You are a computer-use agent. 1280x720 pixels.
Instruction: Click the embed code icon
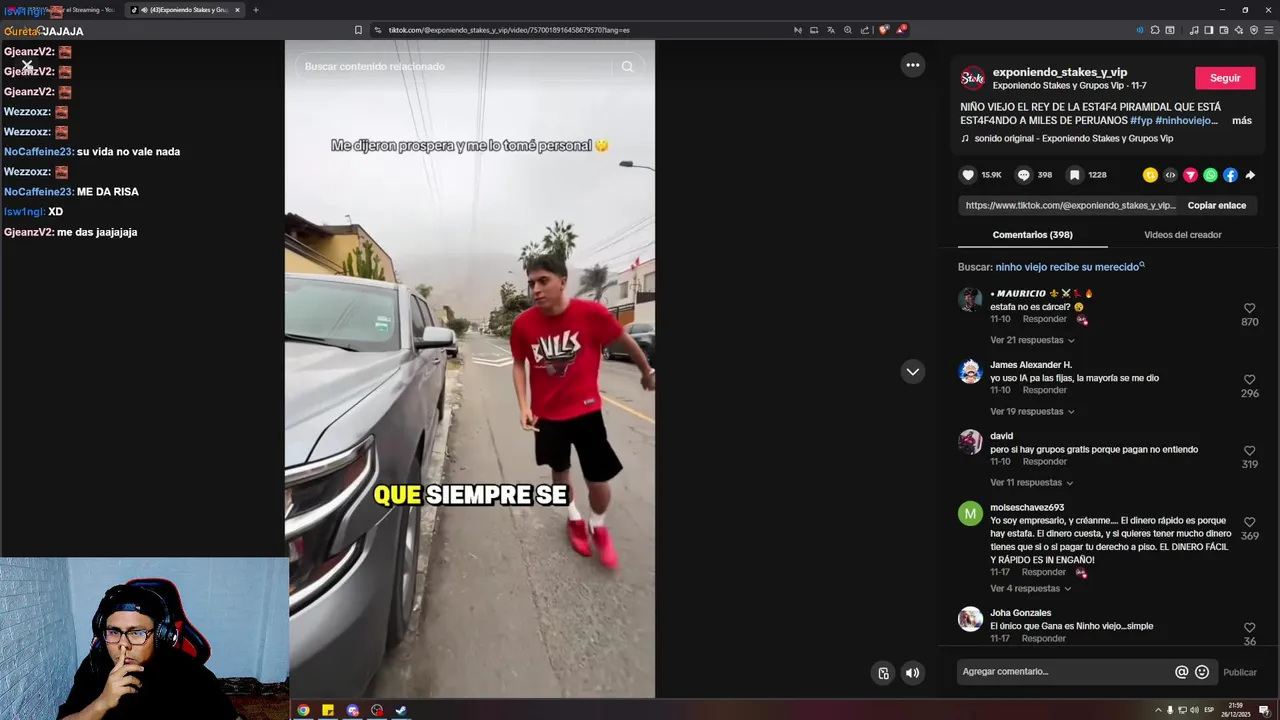pyautogui.click(x=1170, y=175)
